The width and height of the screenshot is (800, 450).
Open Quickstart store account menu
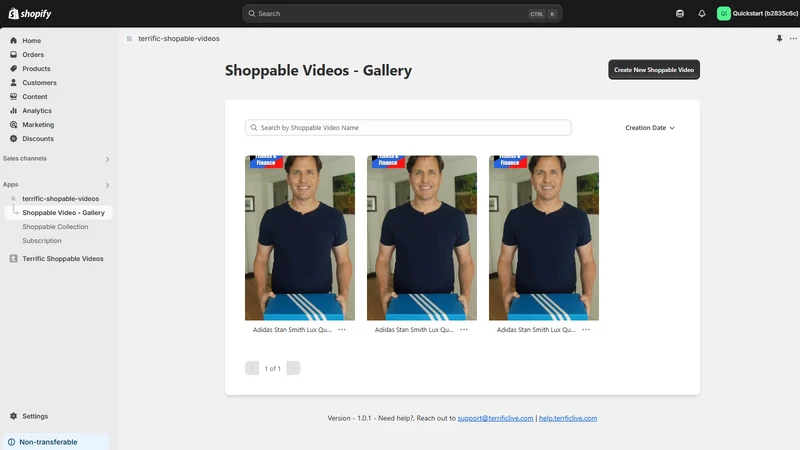[757, 14]
